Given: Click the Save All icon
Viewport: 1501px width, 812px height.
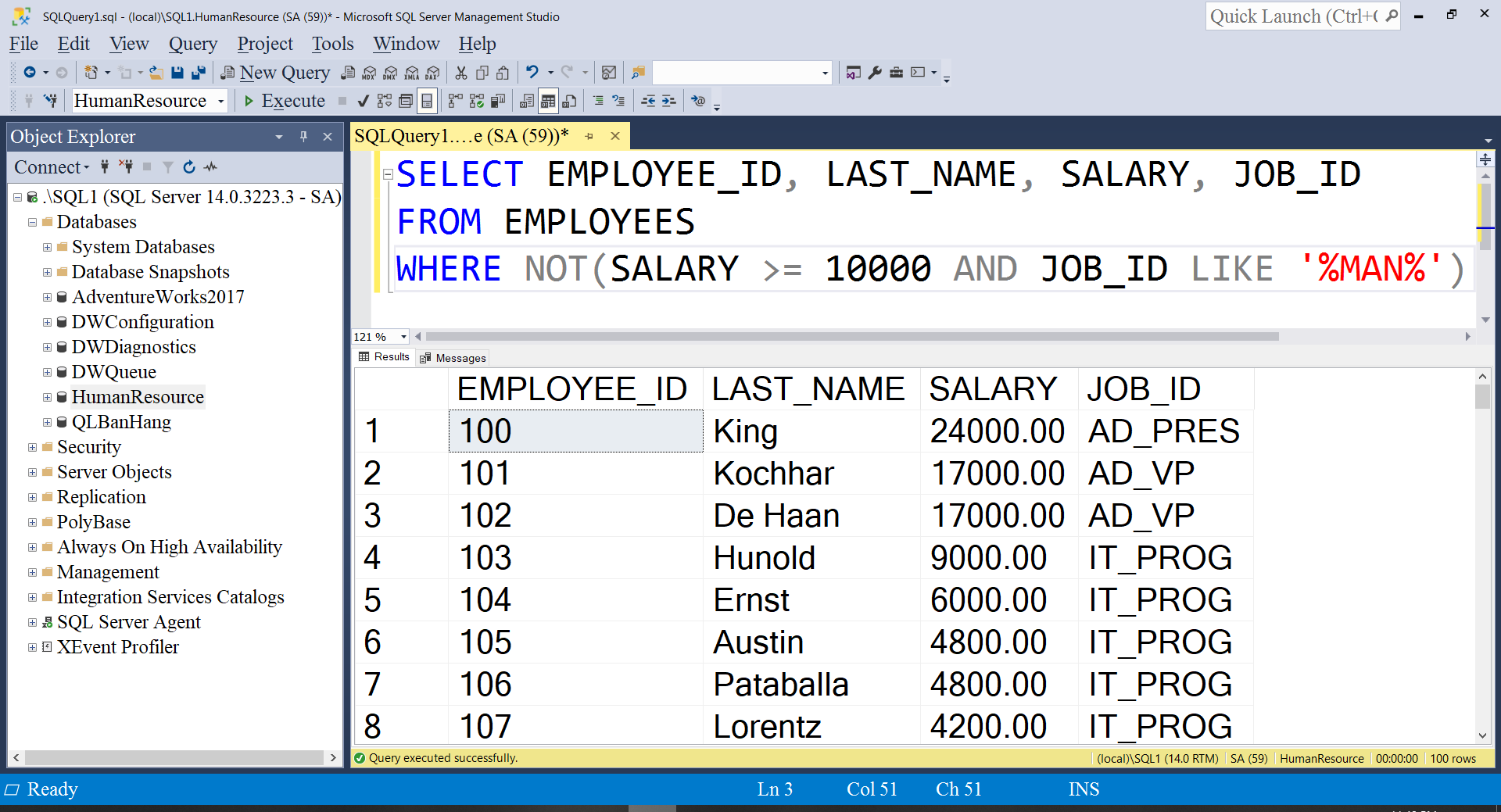Looking at the screenshot, I should [199, 73].
